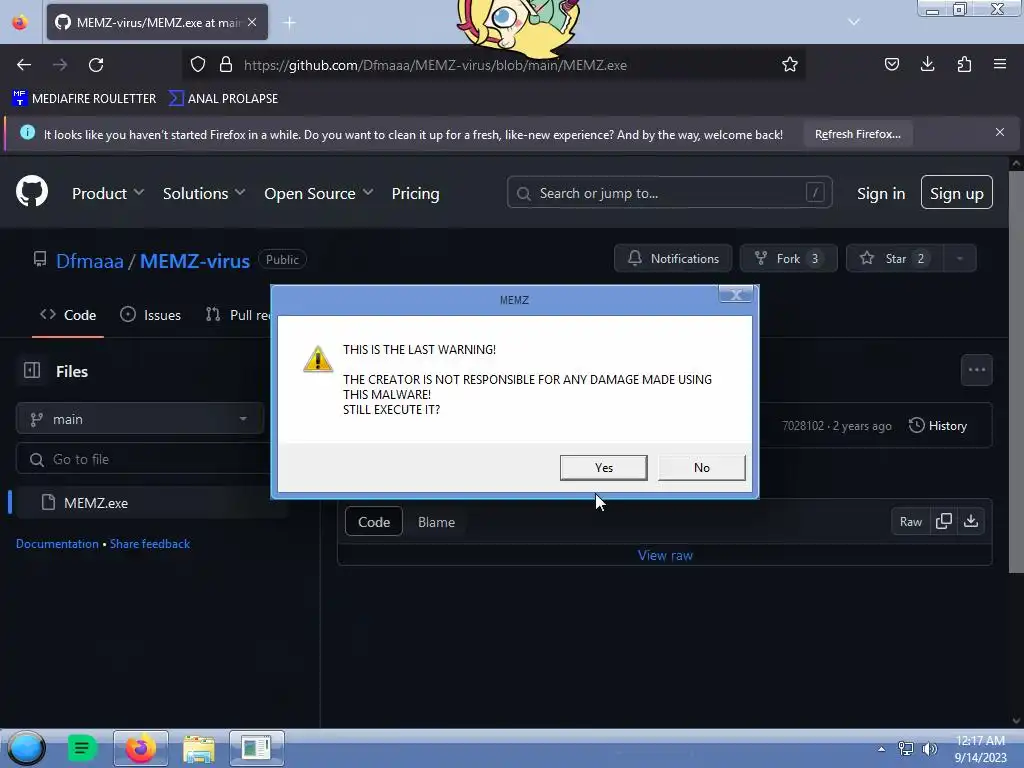This screenshot has height=768, width=1024.
Task: Click the GitHub Octocat home logo
Action: 32,192
